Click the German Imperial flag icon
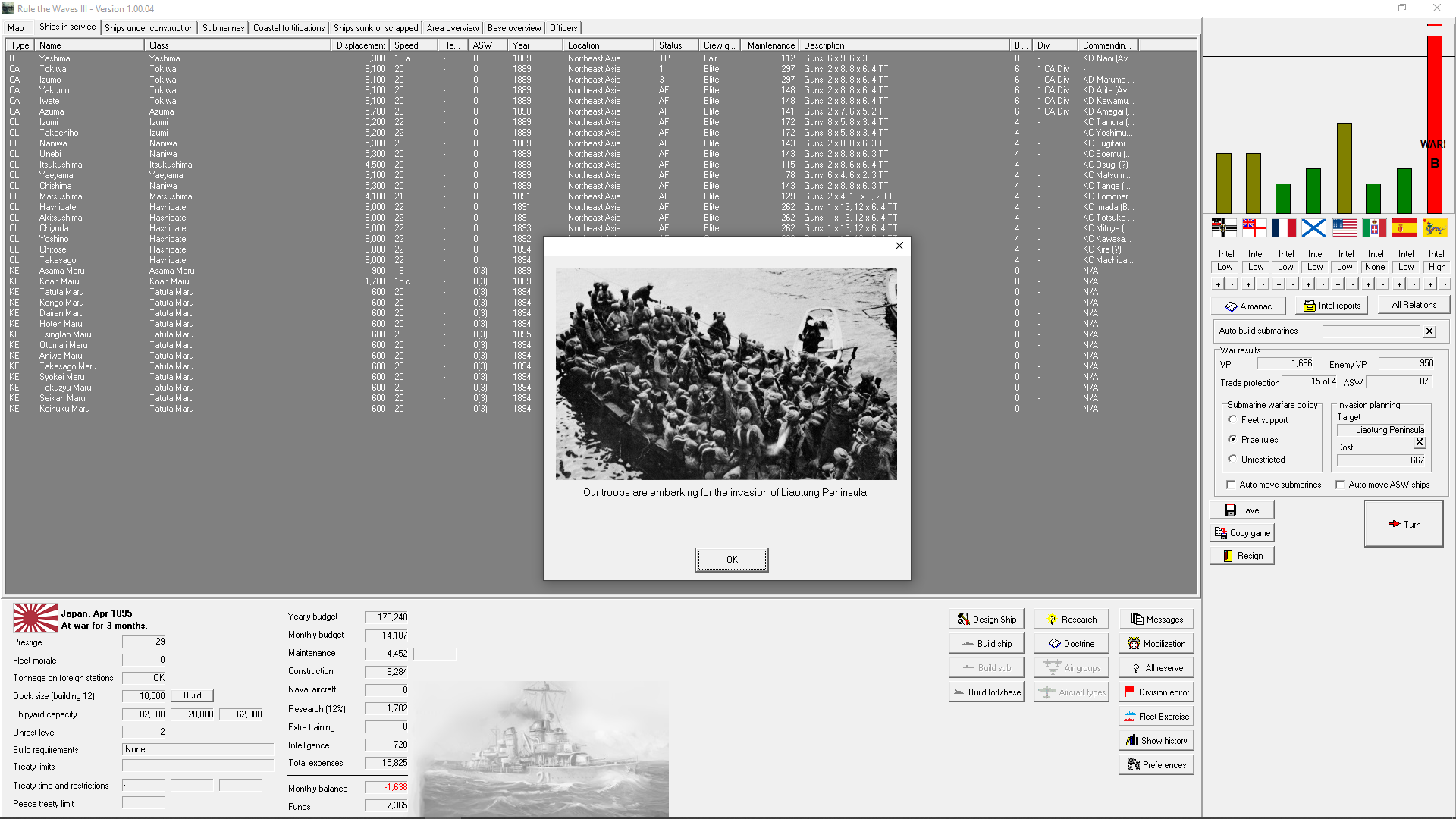 [1224, 227]
